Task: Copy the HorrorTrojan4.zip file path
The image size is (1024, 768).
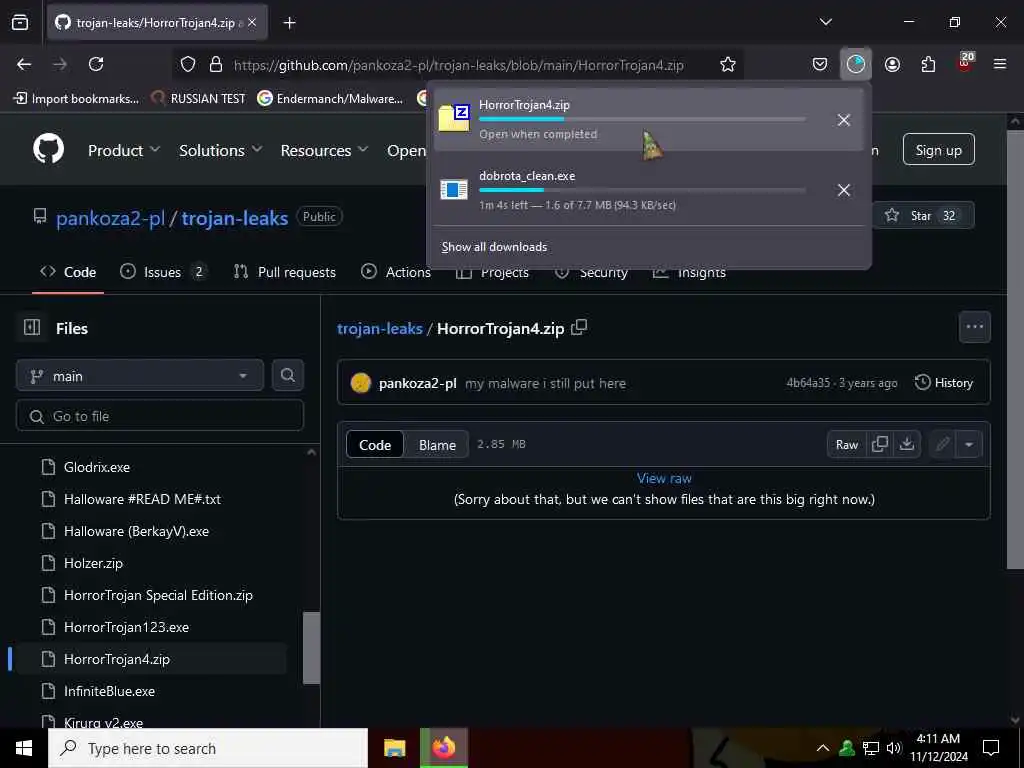Action: click(x=579, y=327)
